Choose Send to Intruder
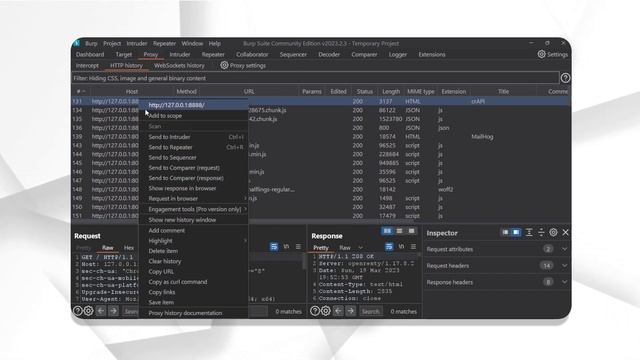This screenshot has width=640, height=360. coord(194,137)
